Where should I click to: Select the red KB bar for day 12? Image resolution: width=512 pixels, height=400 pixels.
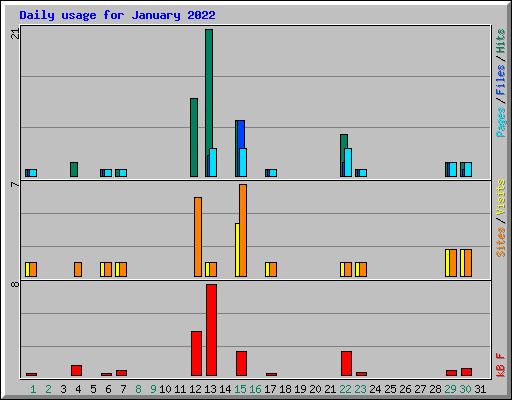196,354
